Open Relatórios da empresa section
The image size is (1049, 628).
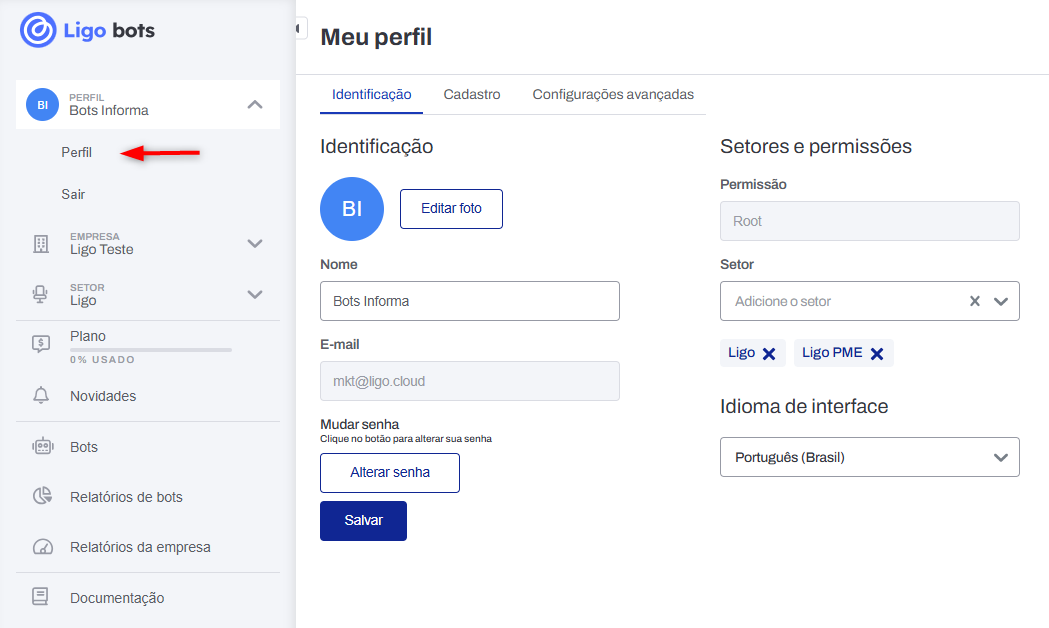point(140,547)
